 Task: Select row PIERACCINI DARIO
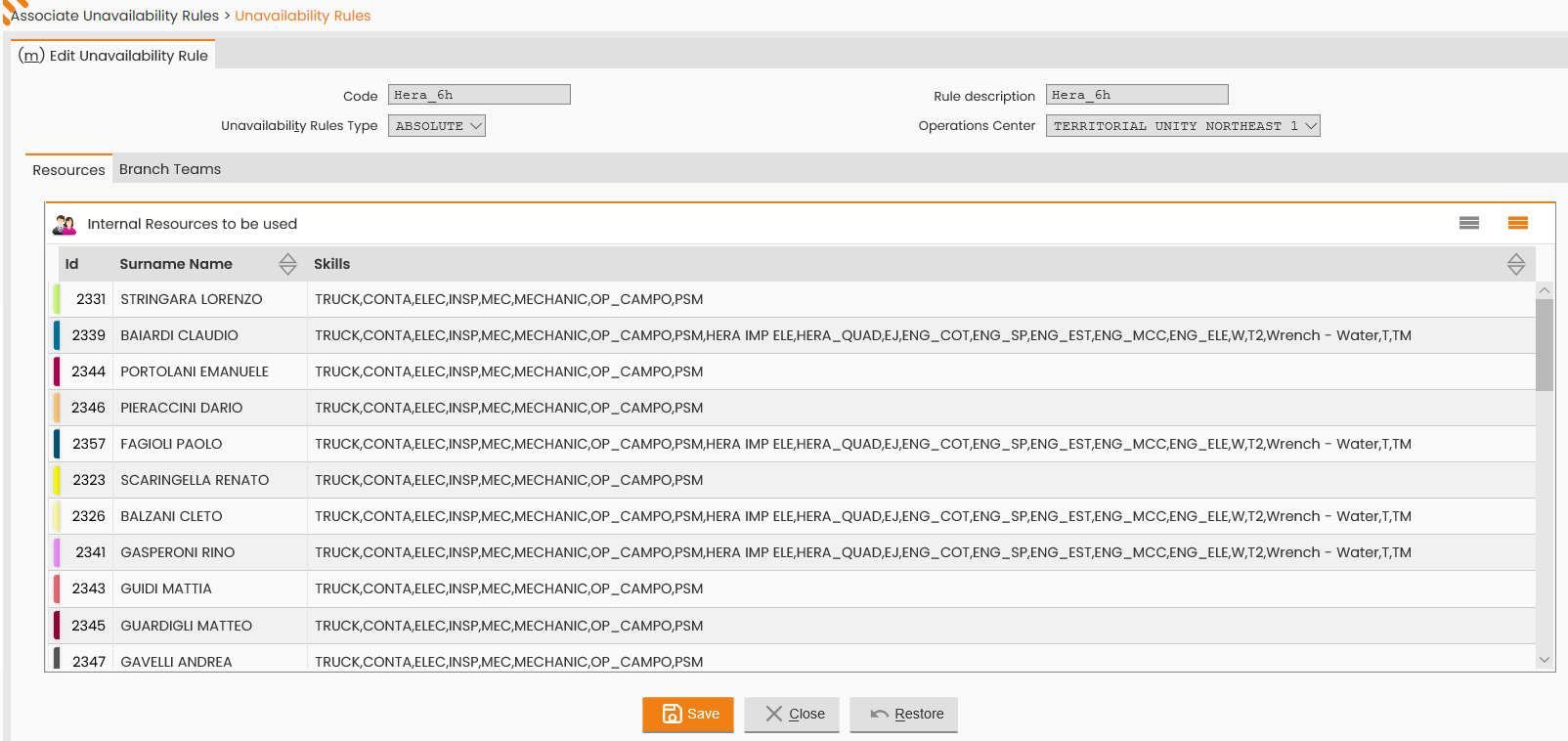click(793, 408)
